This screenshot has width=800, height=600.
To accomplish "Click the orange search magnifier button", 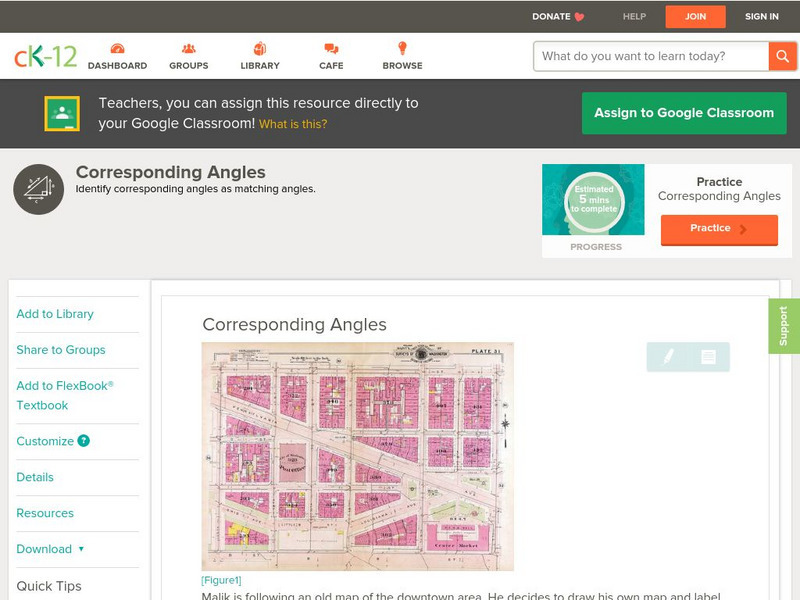I will pyautogui.click(x=782, y=56).
